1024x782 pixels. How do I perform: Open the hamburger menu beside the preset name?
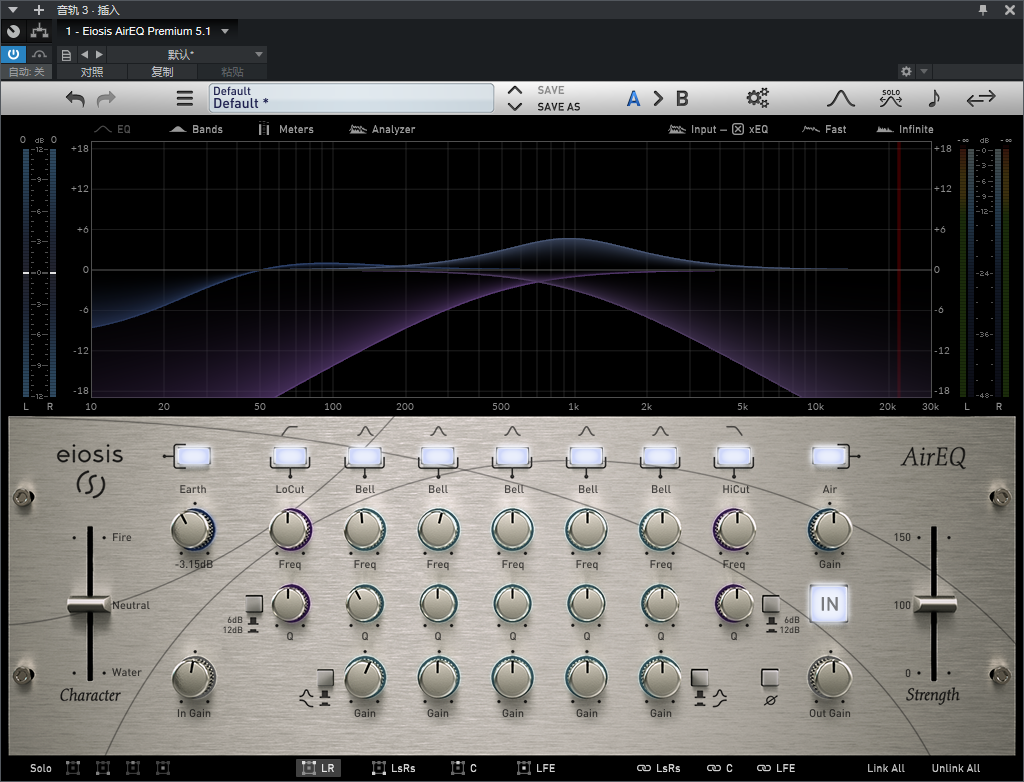185,99
